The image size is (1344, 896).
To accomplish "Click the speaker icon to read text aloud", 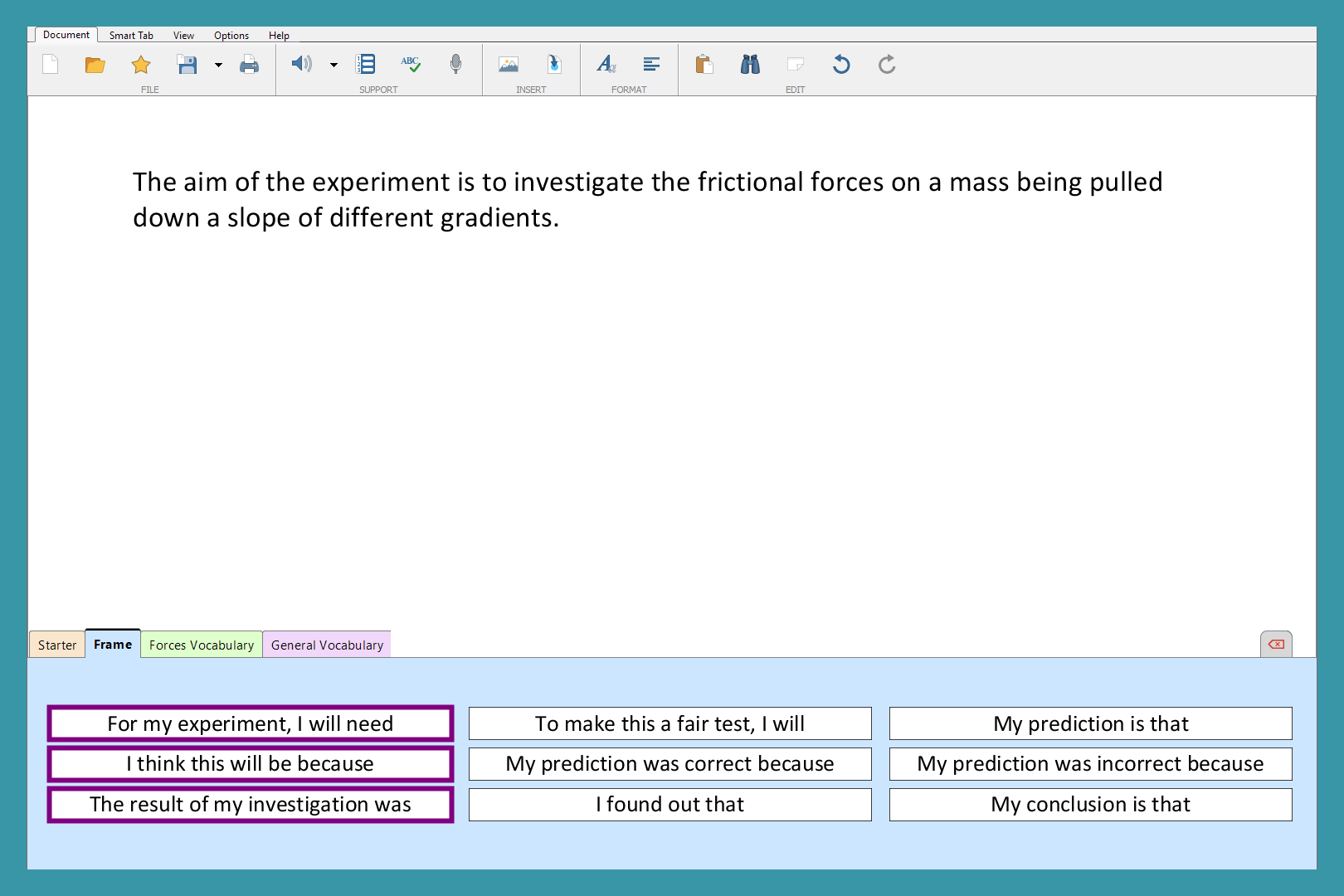I will 301,64.
